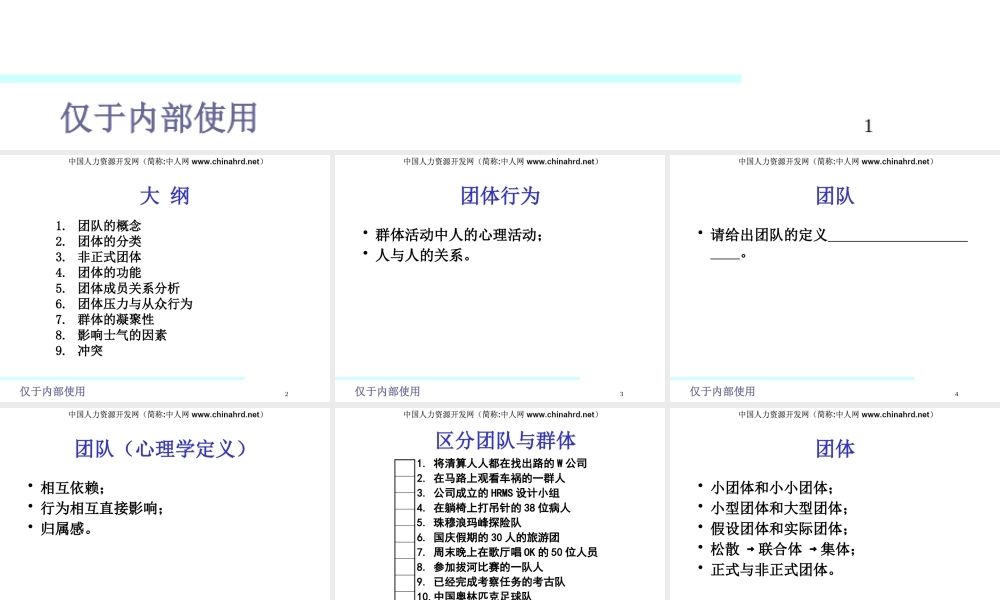The height and width of the screenshot is (600, 1000).
Task: Check box beside 周末晚上在歌厅唱OK的50位人员
Action: point(404,567)
